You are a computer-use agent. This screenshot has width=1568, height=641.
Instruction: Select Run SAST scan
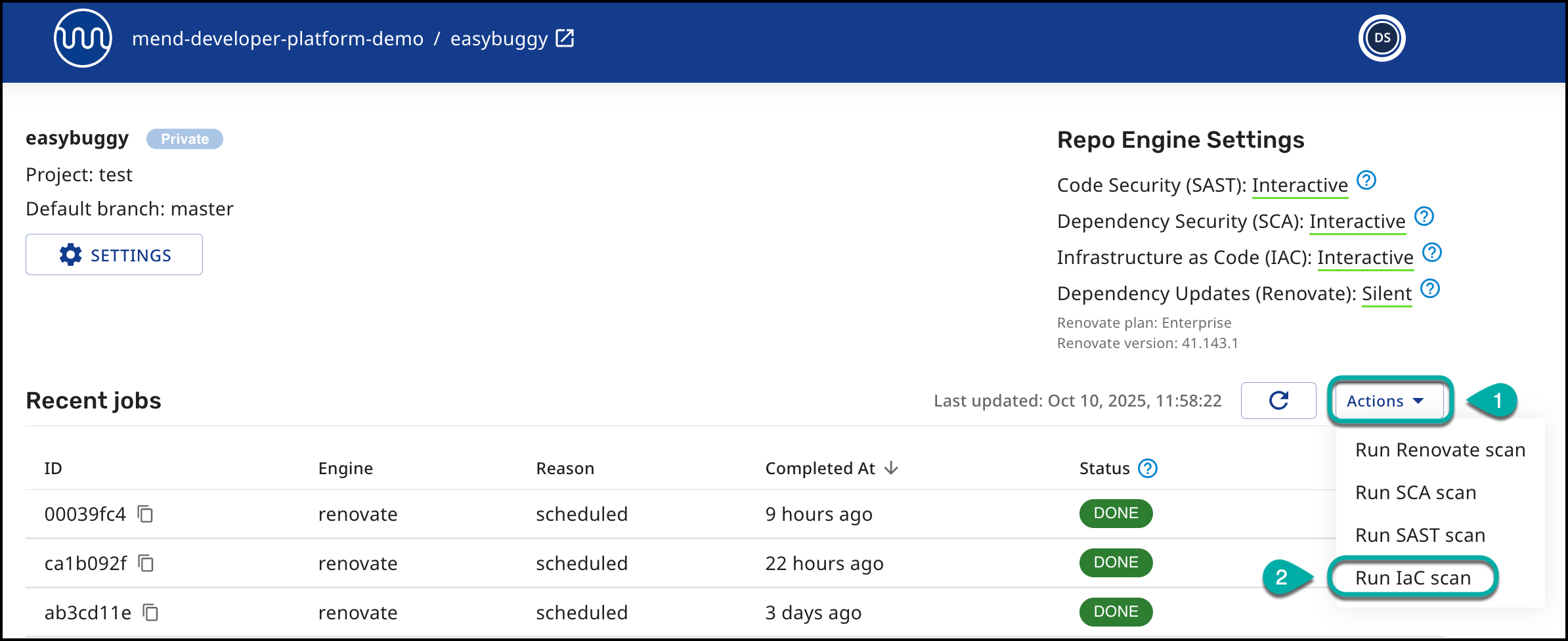tap(1440, 535)
